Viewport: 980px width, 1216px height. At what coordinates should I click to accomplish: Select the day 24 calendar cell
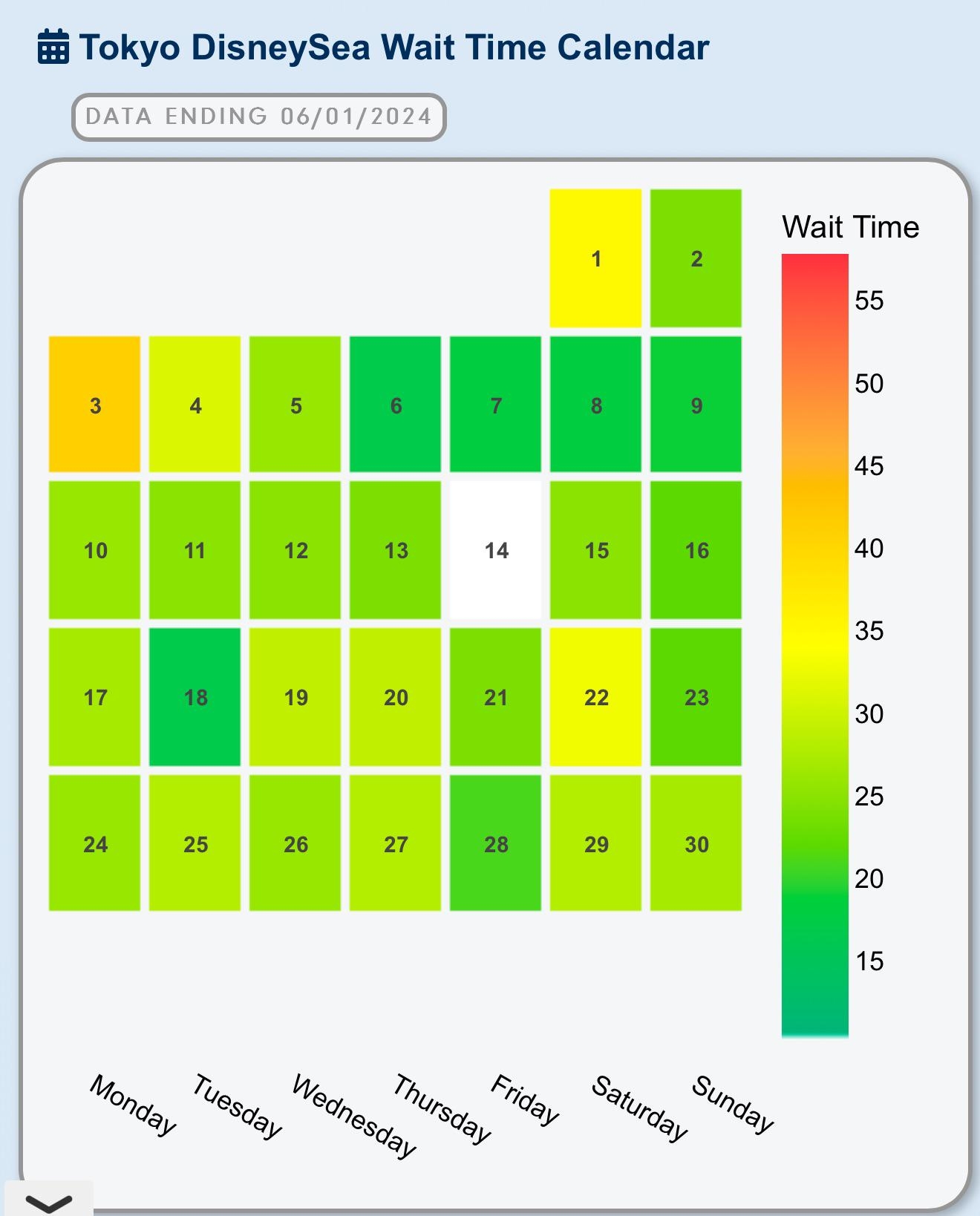[94, 843]
